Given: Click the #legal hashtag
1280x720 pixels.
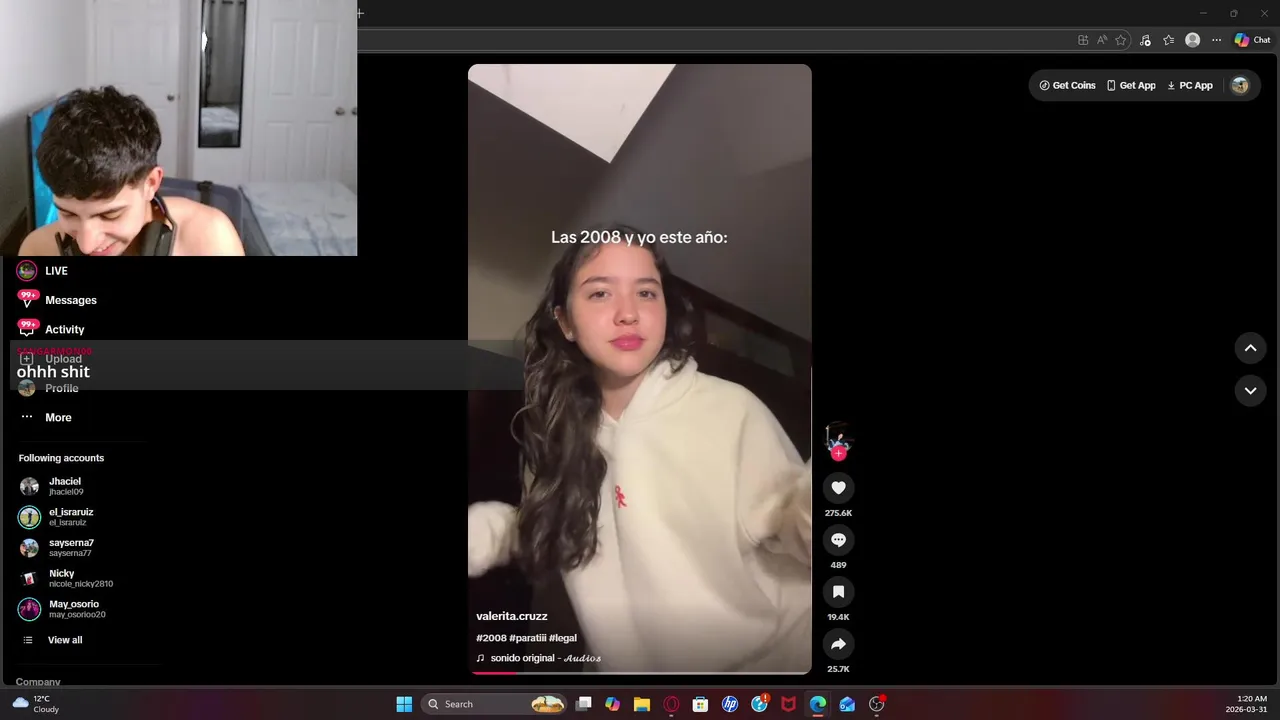Looking at the screenshot, I should click(563, 638).
